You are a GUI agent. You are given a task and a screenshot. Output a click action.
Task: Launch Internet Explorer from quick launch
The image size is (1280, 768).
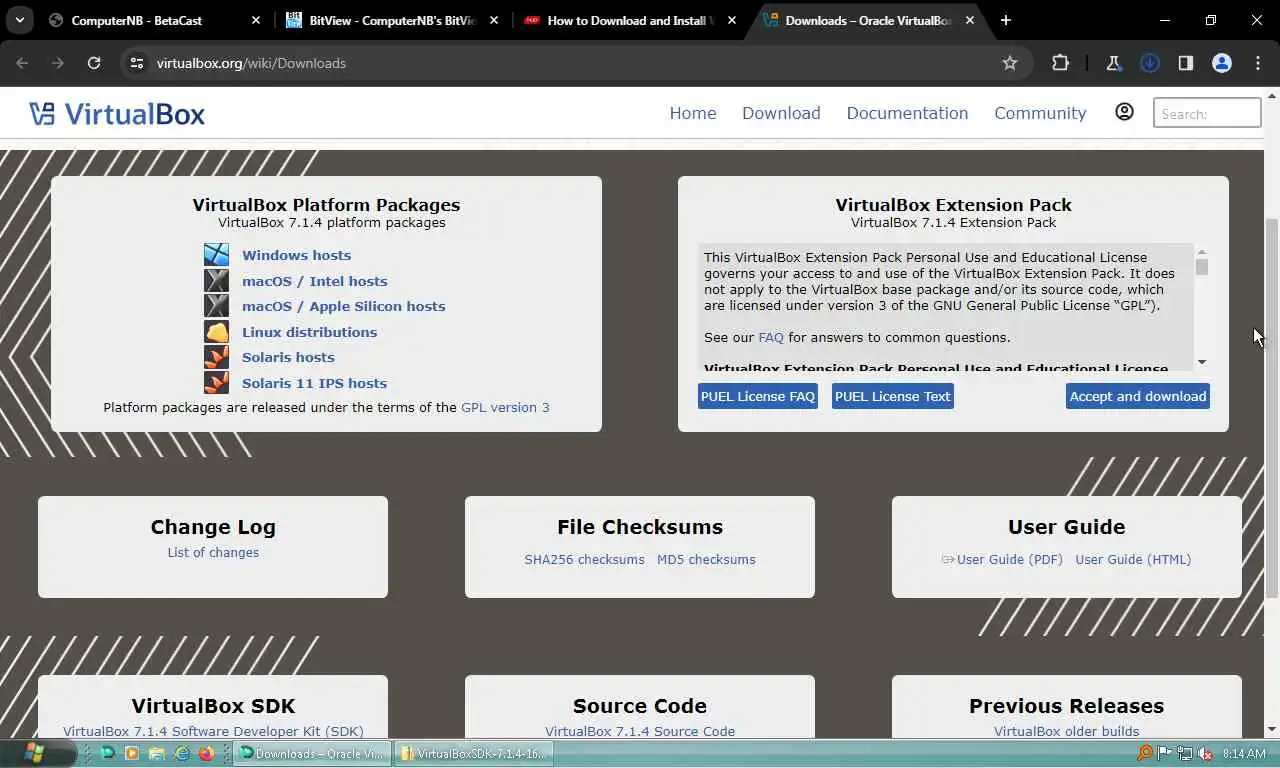point(182,753)
